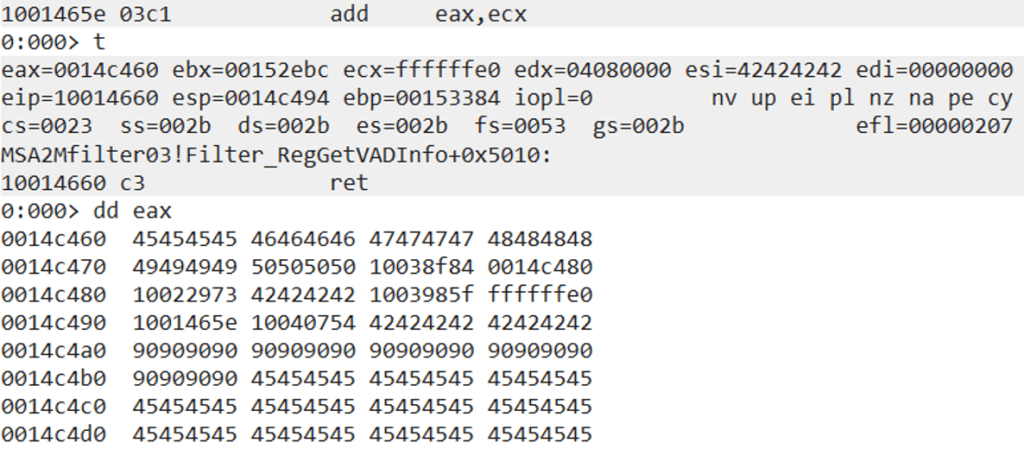This screenshot has width=1024, height=449.
Task: Select the 10040754 value in the dump
Action: coord(303,324)
